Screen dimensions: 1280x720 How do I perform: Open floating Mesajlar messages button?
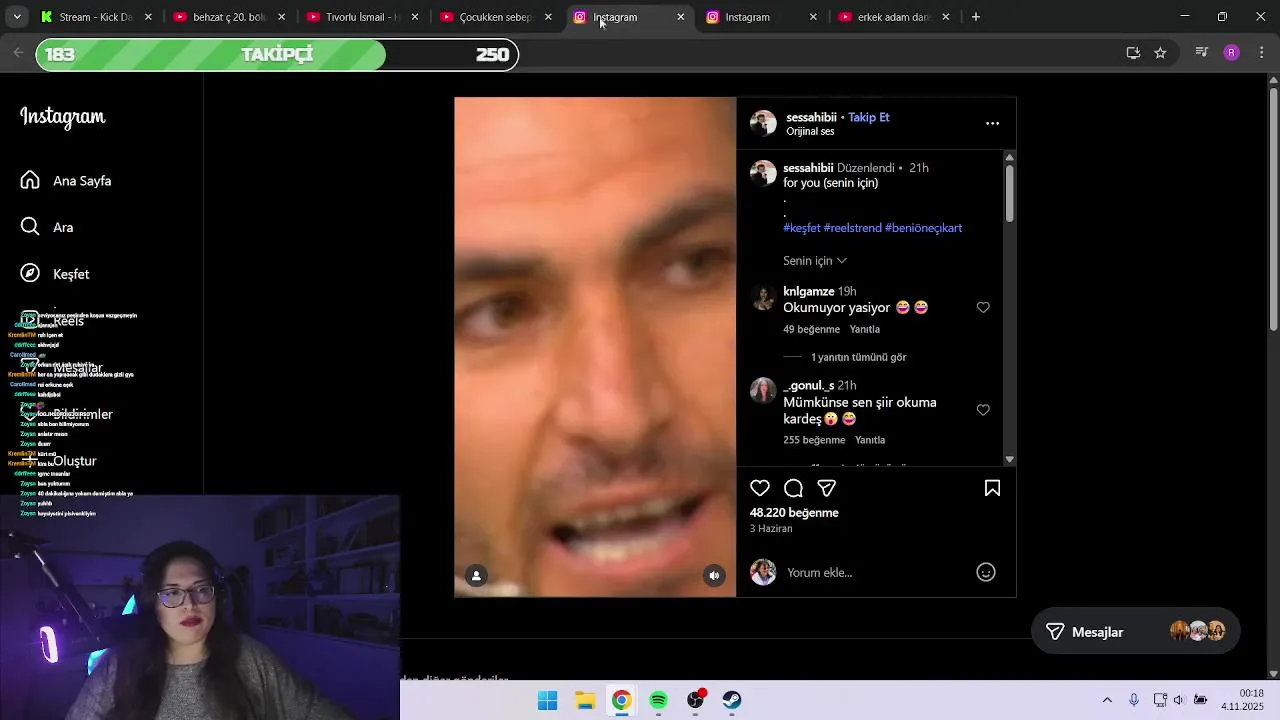[x=1136, y=632]
